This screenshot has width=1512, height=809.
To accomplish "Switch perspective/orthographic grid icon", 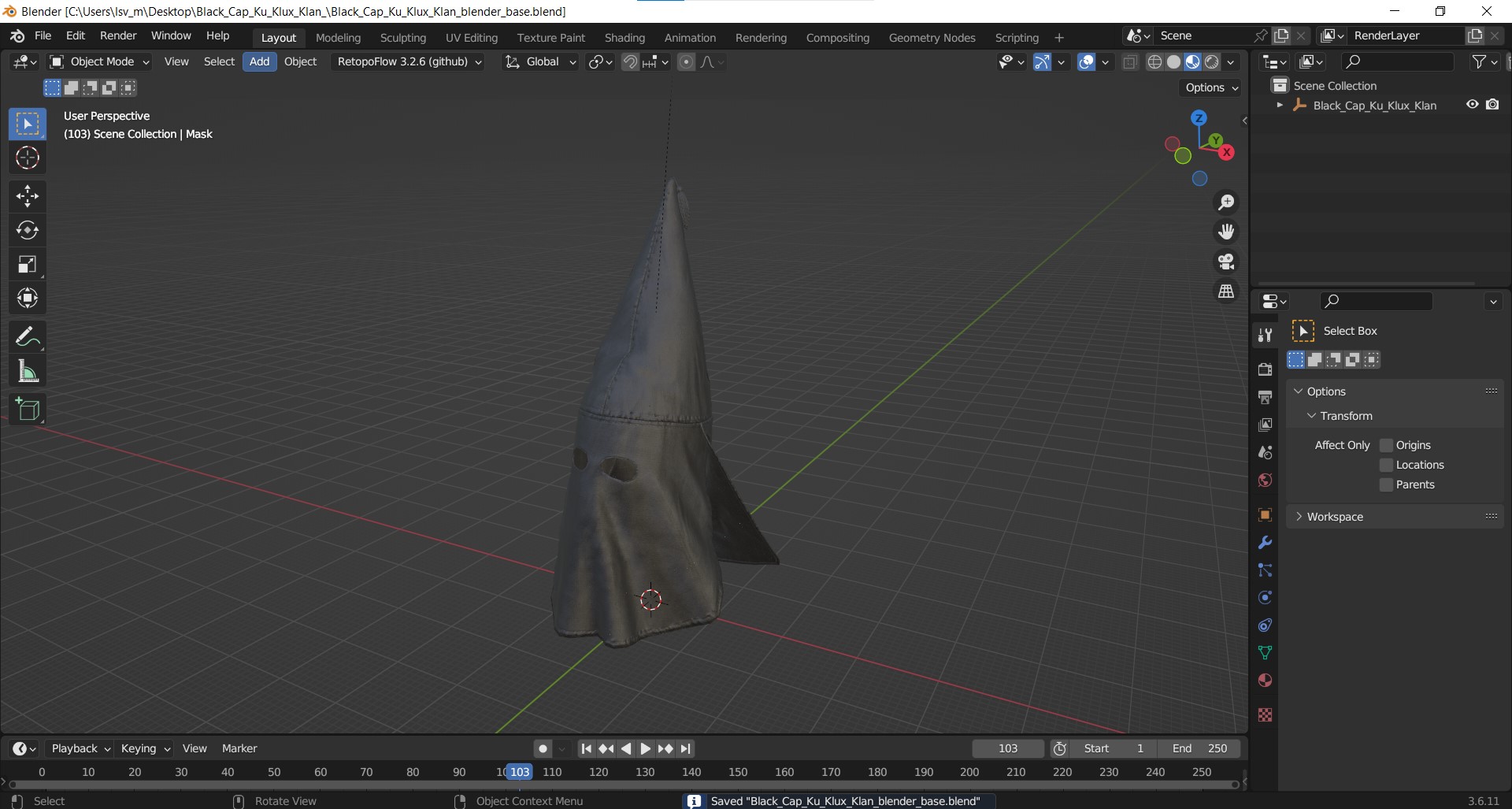I will pyautogui.click(x=1226, y=291).
